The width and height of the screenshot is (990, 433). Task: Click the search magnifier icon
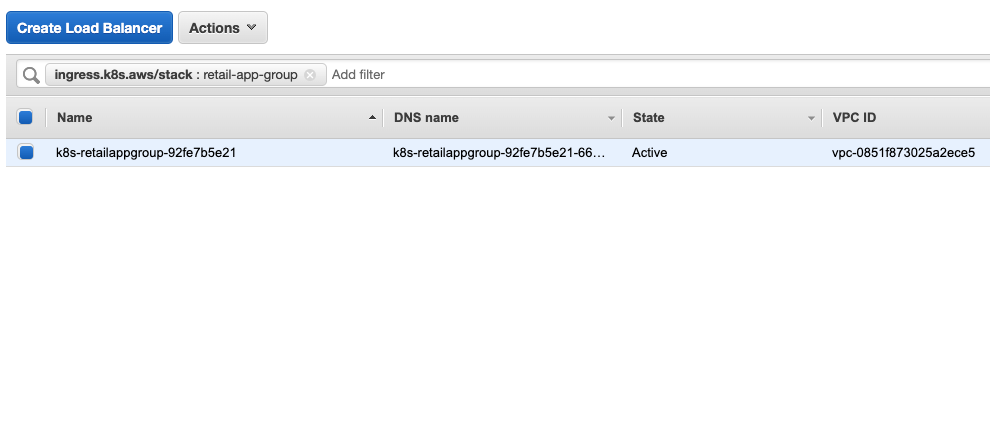pos(31,75)
